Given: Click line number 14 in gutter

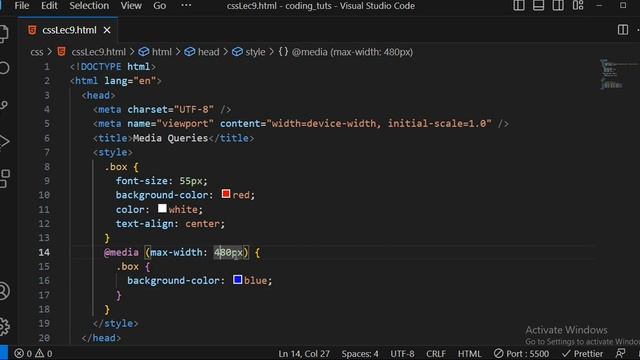Looking at the screenshot, I should click(44, 252).
